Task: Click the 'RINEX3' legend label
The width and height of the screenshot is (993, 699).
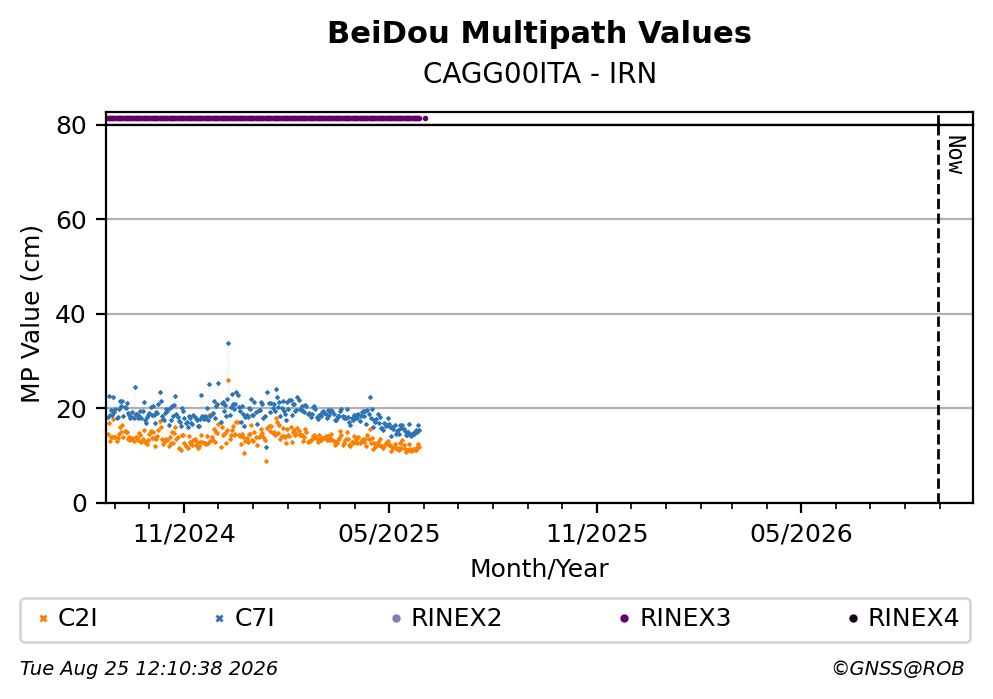Action: pos(685,617)
